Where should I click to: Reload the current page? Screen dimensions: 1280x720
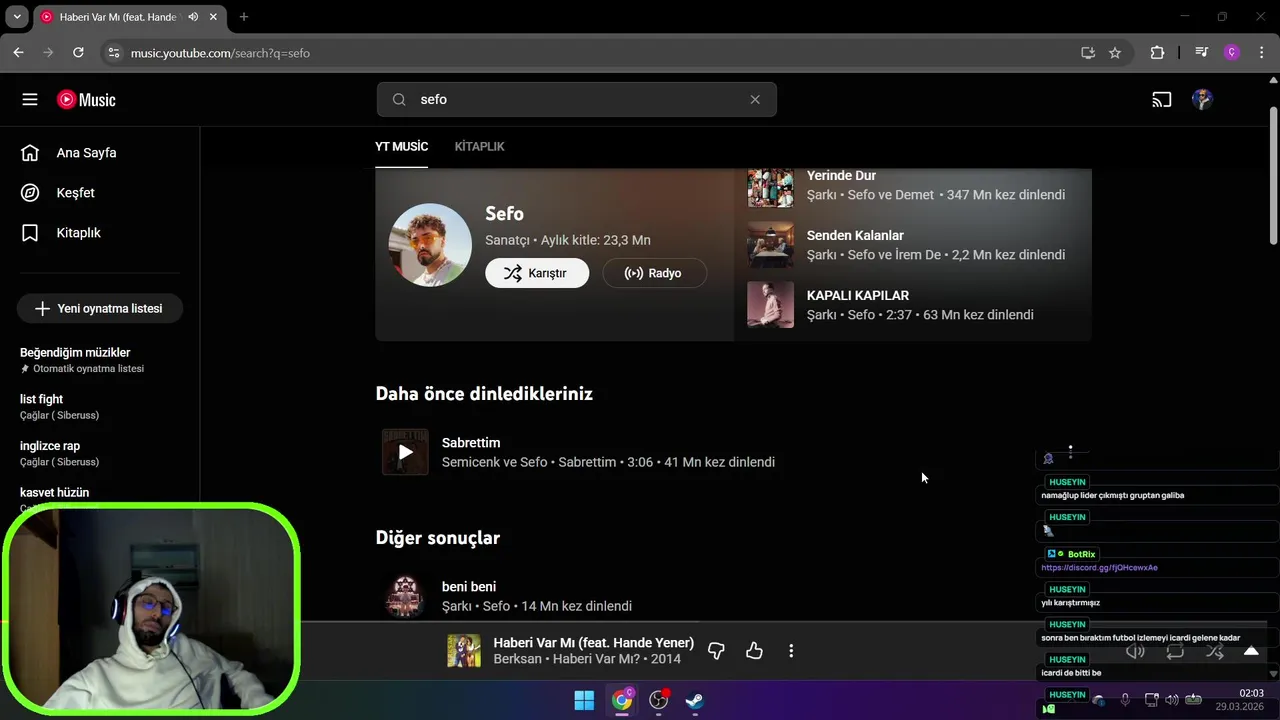point(79,53)
